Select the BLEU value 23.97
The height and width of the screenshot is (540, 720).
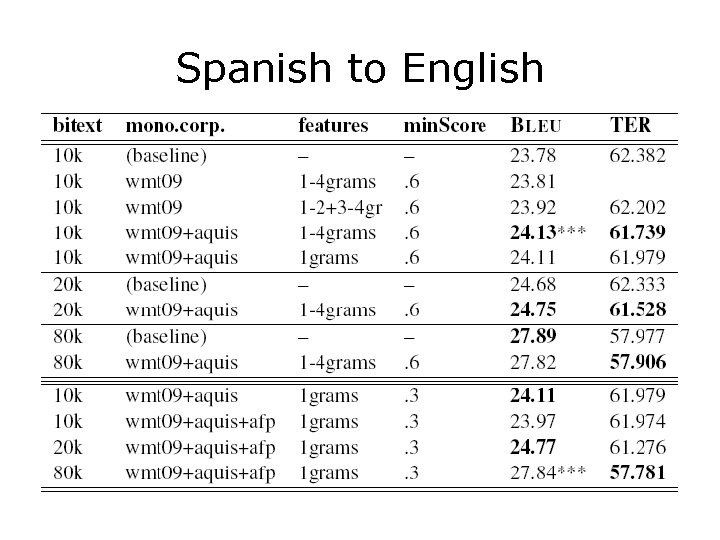point(533,421)
